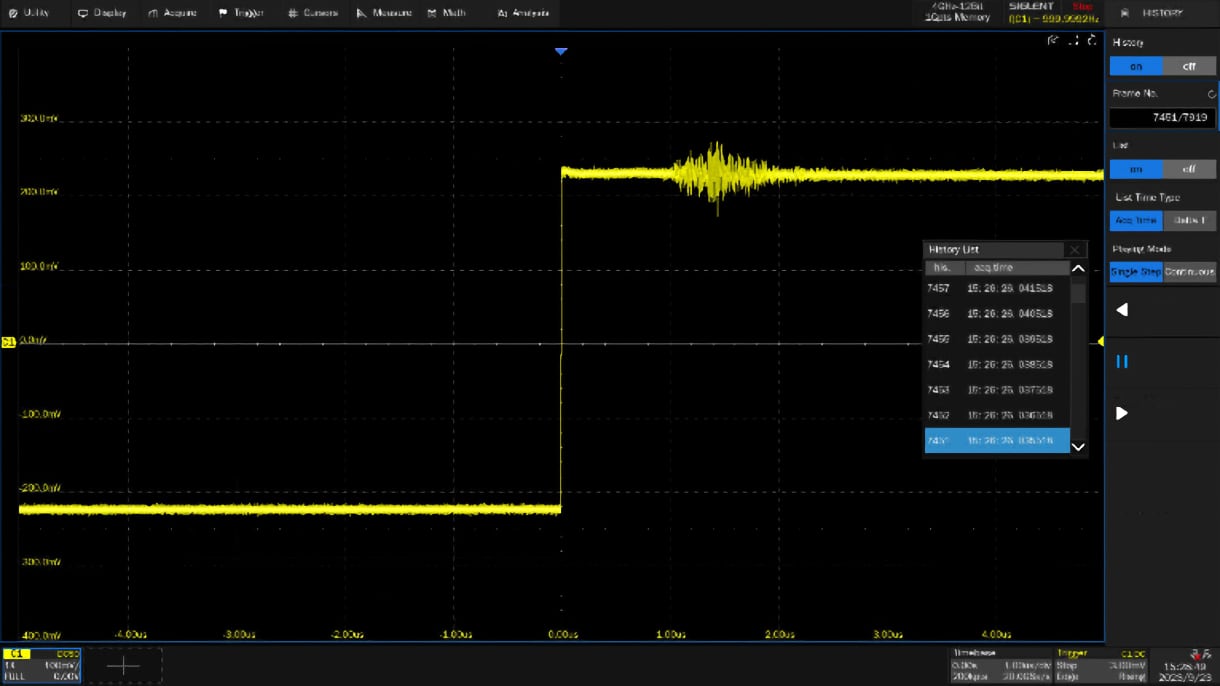Turn History on
The image size is (1220, 686).
click(x=1136, y=66)
